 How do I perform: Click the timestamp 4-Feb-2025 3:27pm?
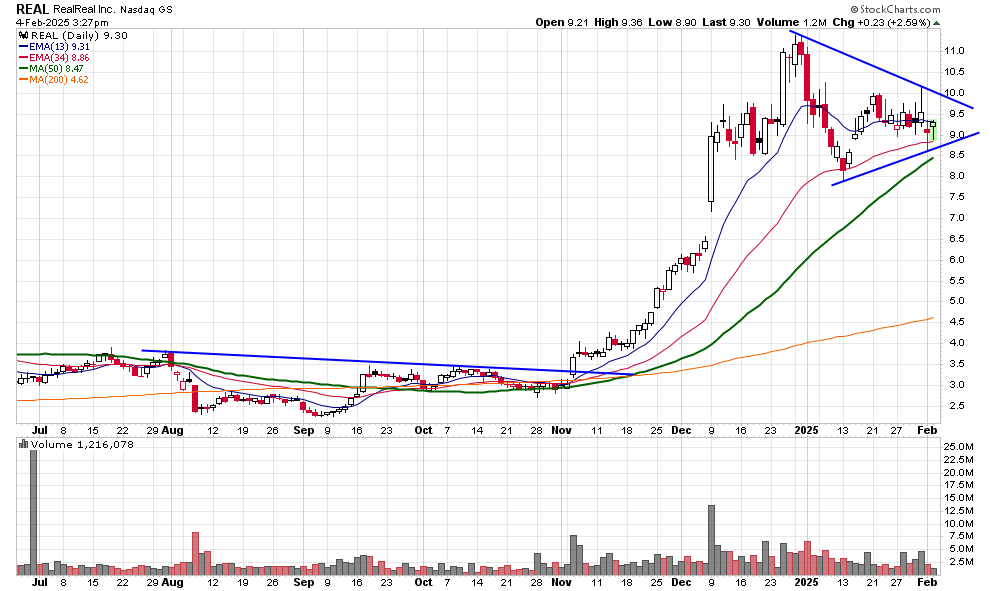[62, 23]
